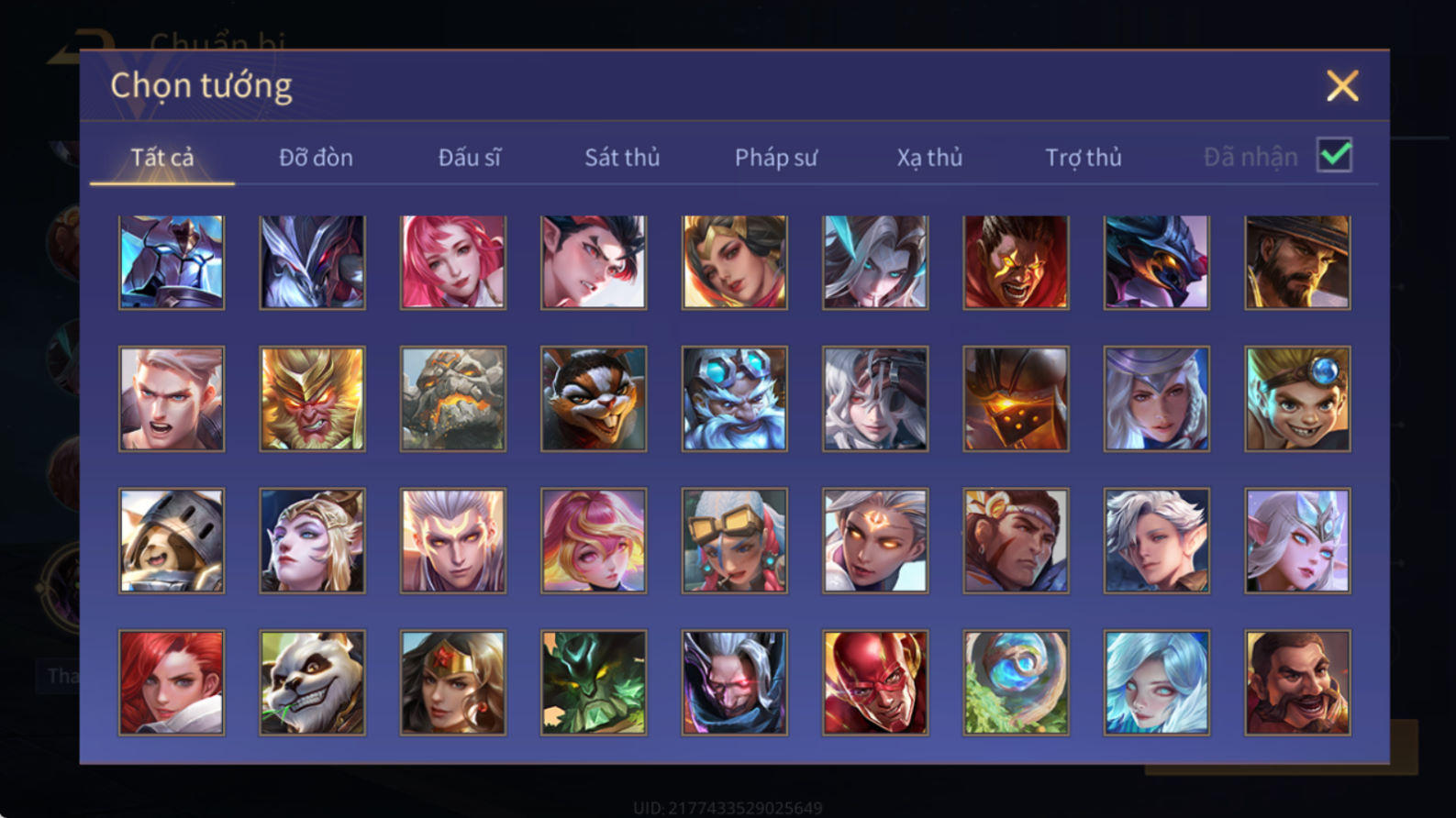Select the golden monkey king hero
1456x818 pixels.
tap(312, 399)
